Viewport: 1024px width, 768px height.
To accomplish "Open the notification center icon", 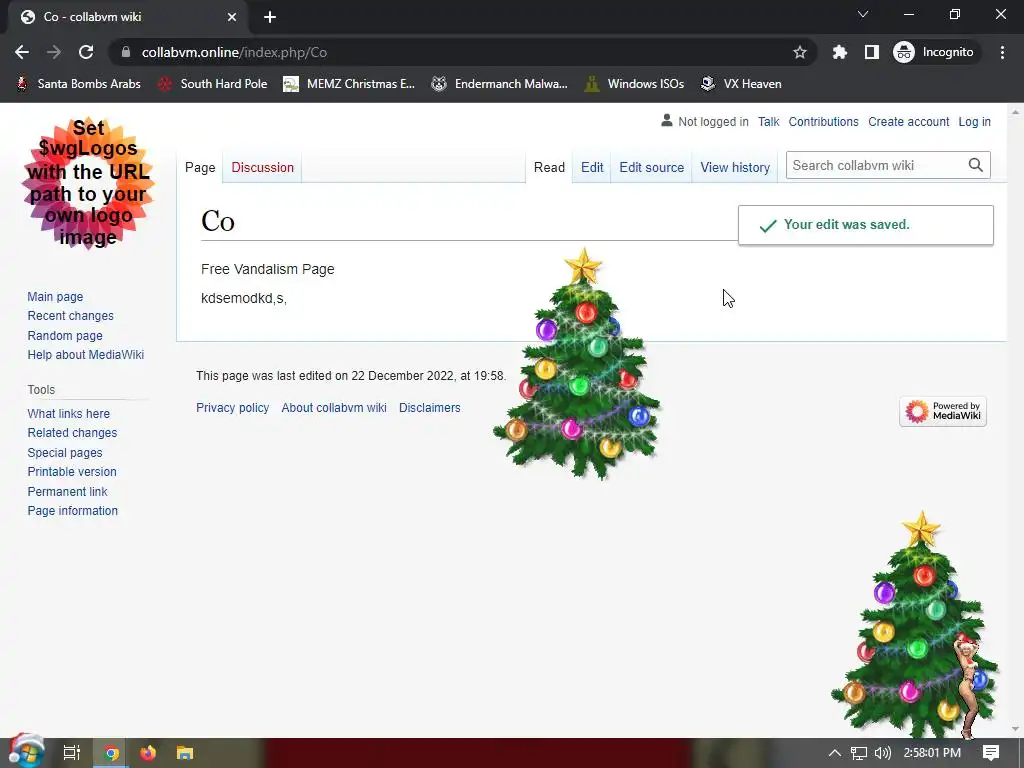I will [991, 753].
